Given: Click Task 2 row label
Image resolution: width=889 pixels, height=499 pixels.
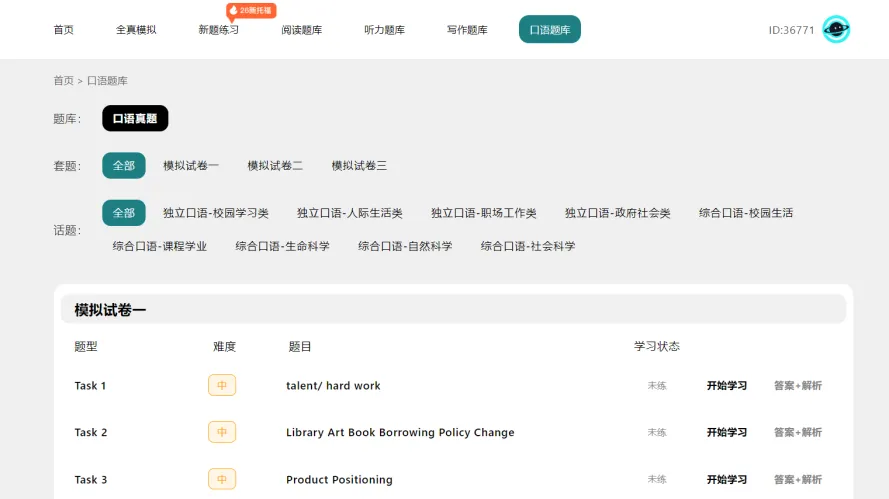Looking at the screenshot, I should (91, 432).
